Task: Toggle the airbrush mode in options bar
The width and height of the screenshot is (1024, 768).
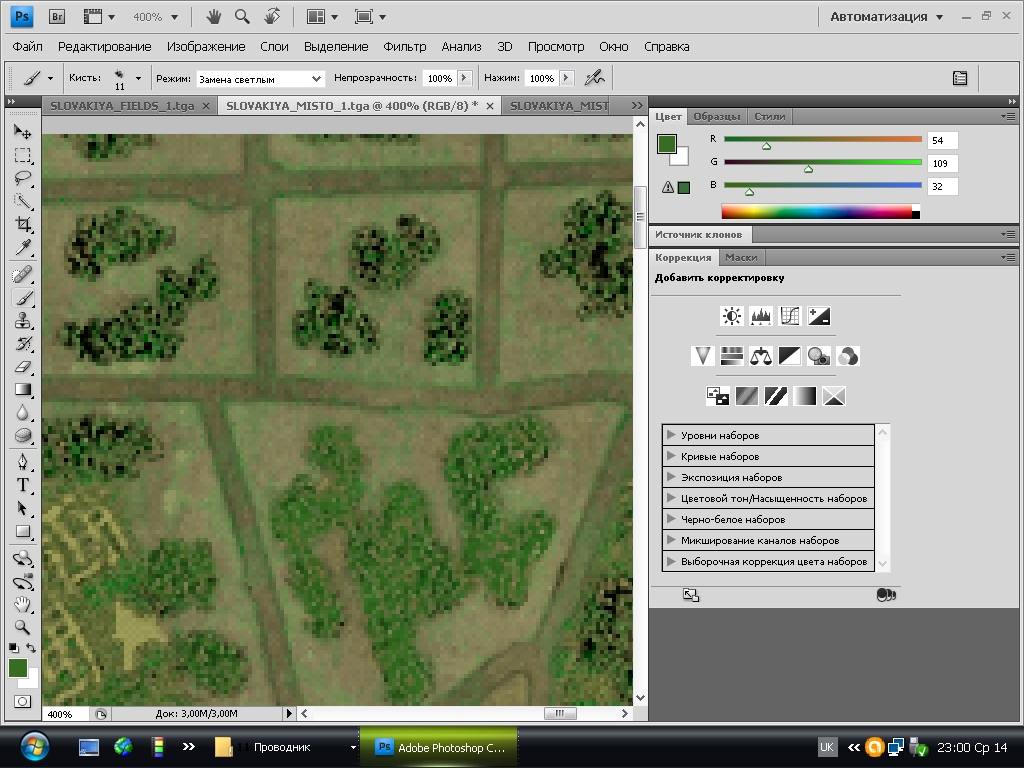Action: [595, 77]
